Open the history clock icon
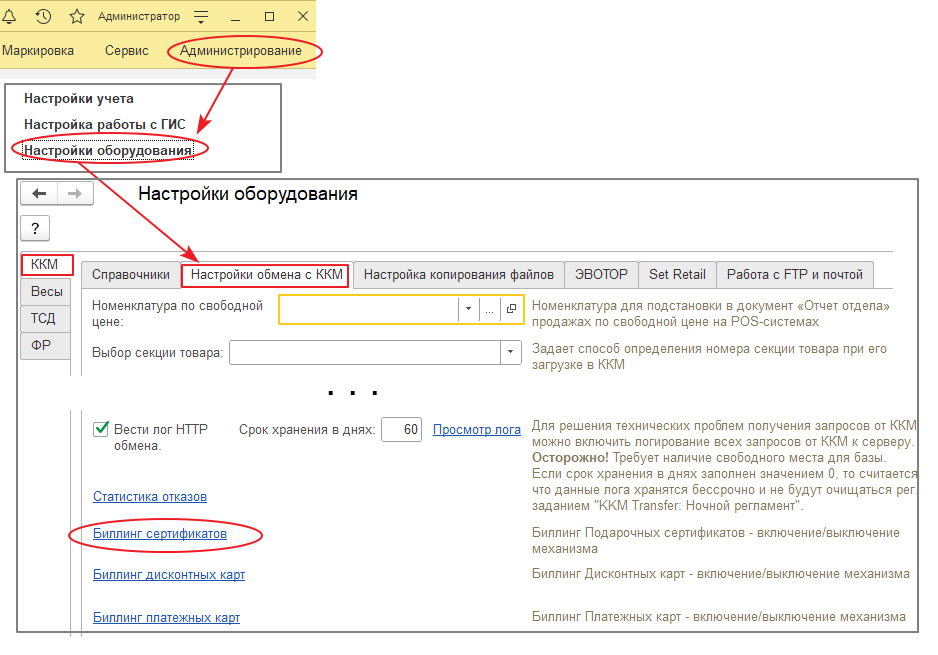The width and height of the screenshot is (938, 655). point(43,16)
